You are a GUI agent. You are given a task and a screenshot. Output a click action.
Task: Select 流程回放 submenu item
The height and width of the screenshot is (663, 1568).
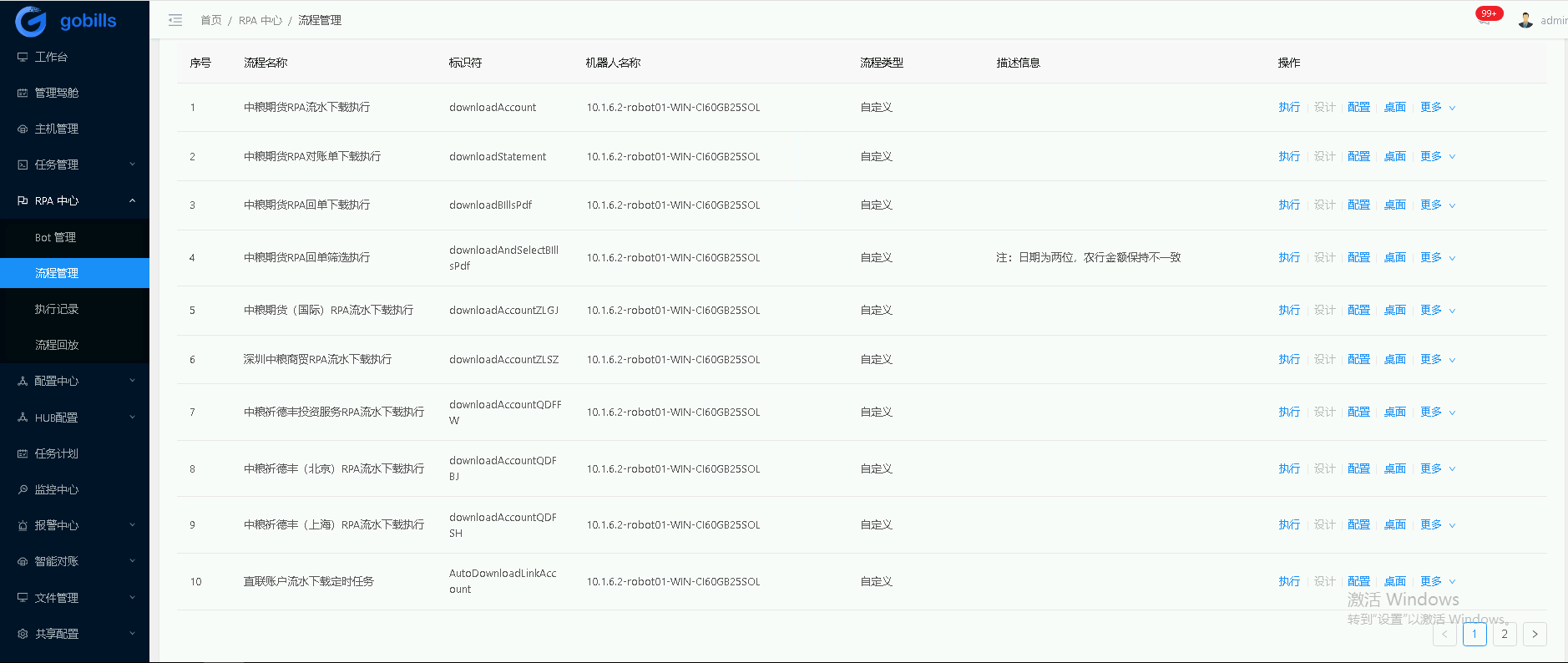(56, 345)
